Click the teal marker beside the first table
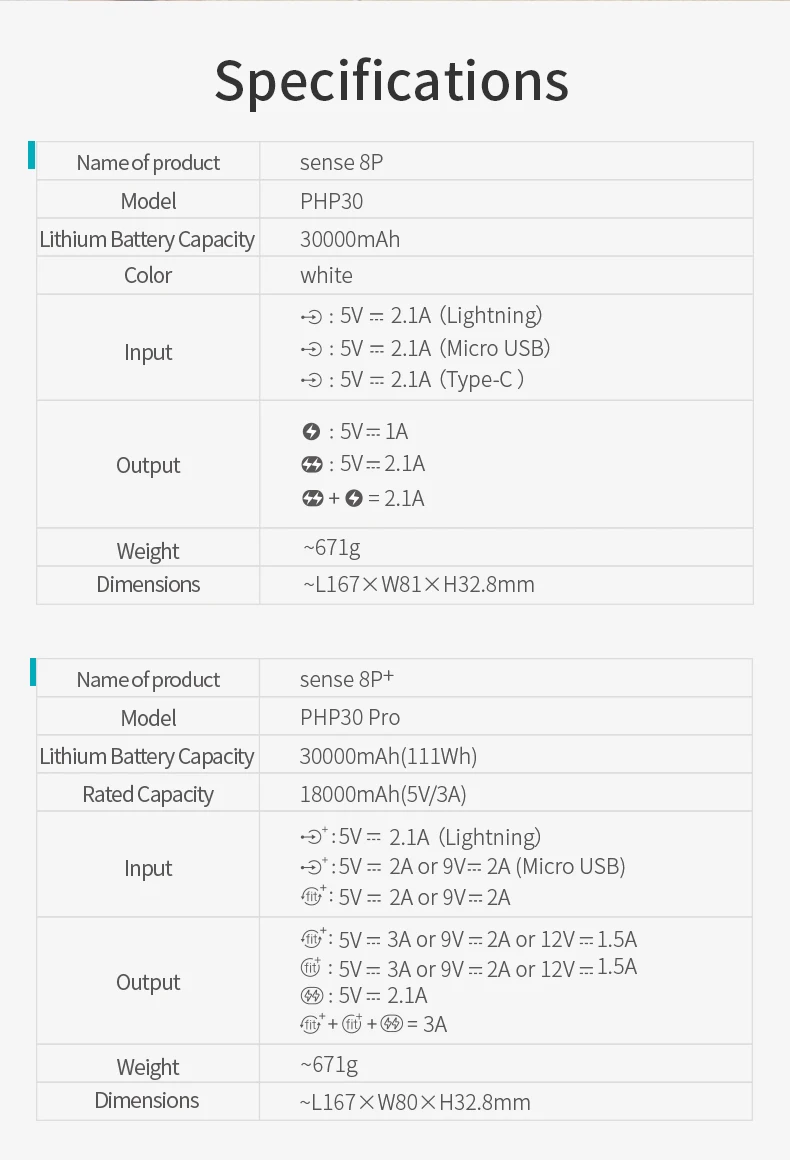The height and width of the screenshot is (1160, 790). pyautogui.click(x=32, y=155)
